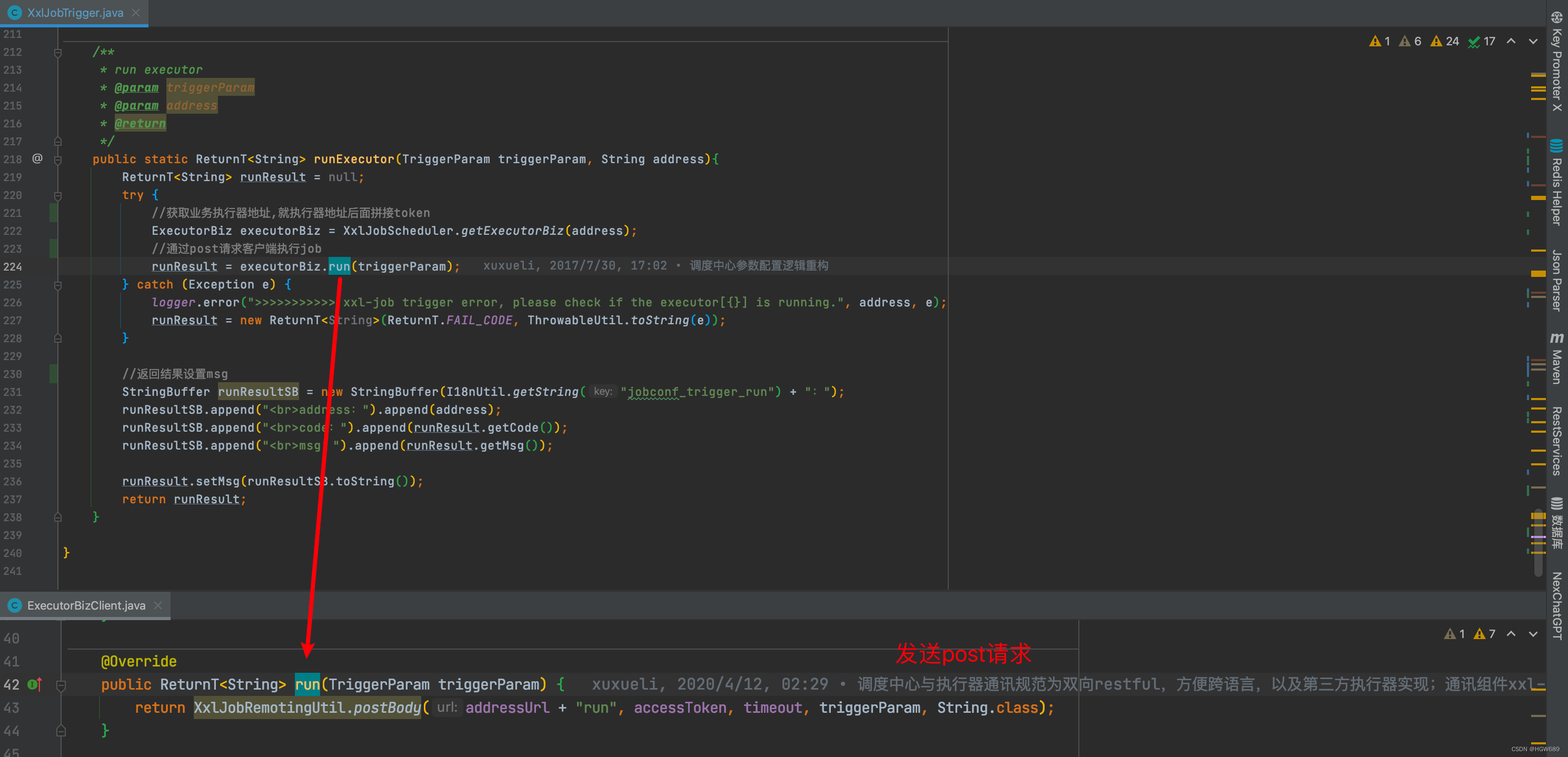Click logger.error on line 226
Screen dimensions: 1568x757
[195, 303]
